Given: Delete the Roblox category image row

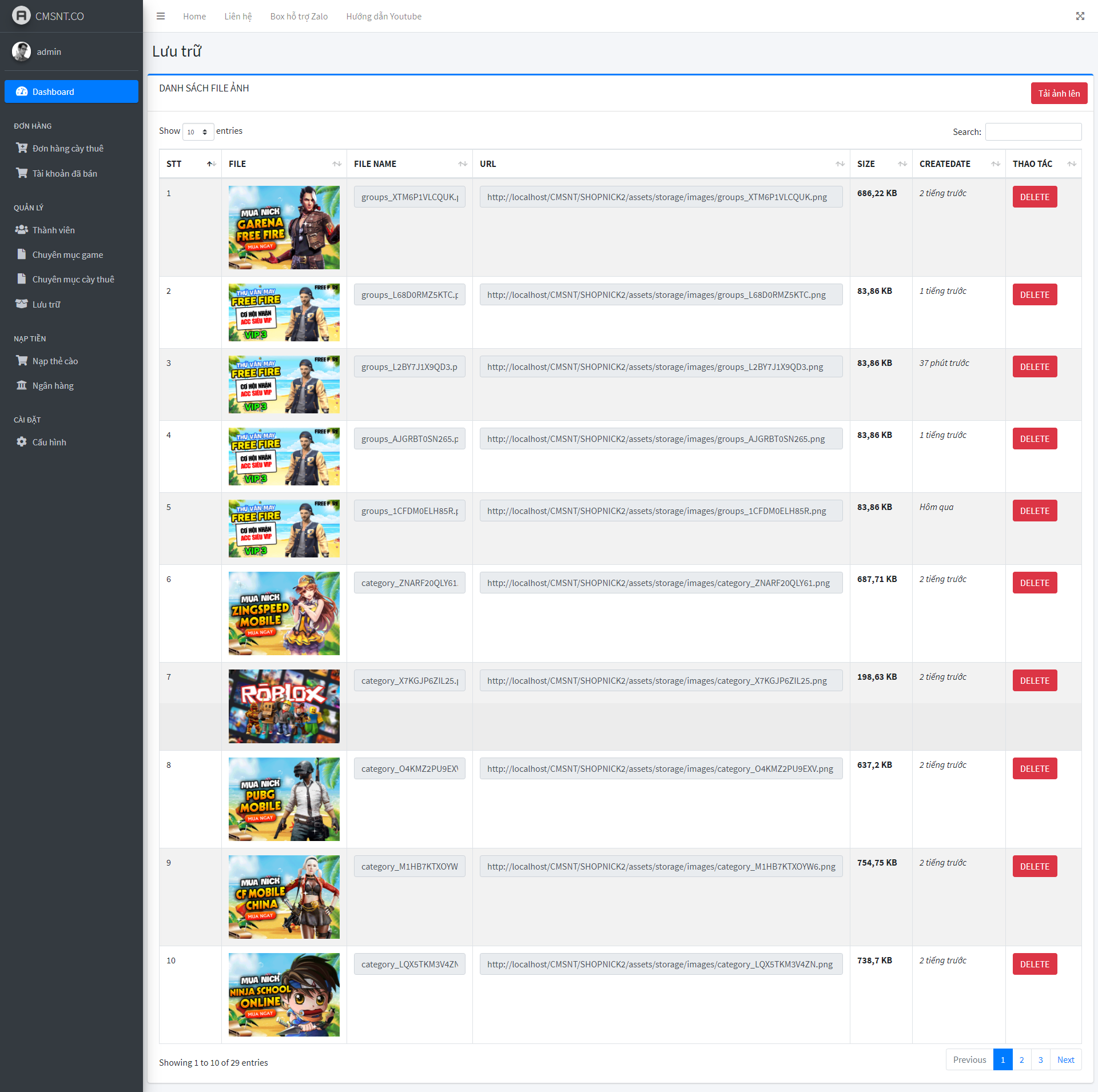Looking at the screenshot, I should pyautogui.click(x=1034, y=680).
